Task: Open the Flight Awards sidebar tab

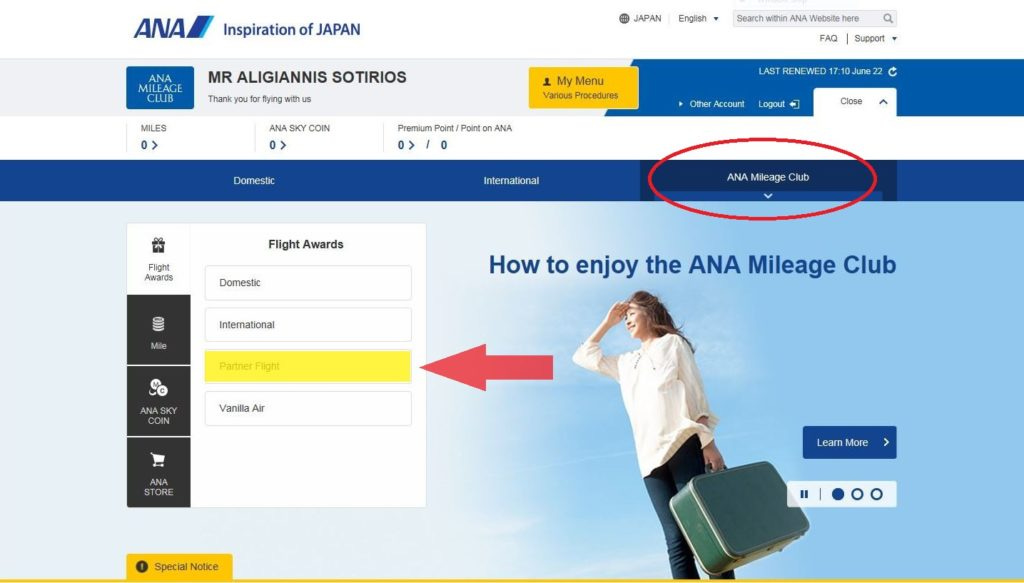Action: click(x=159, y=259)
